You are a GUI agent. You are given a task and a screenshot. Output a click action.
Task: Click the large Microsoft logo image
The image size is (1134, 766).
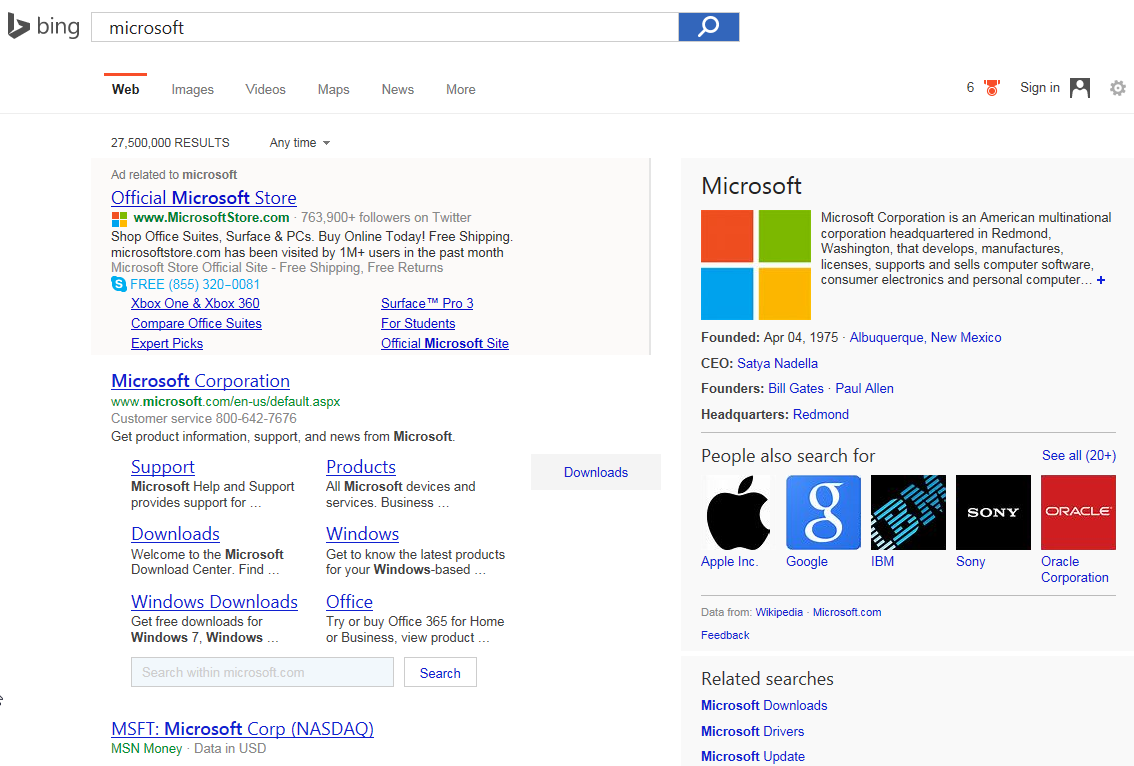pos(756,264)
